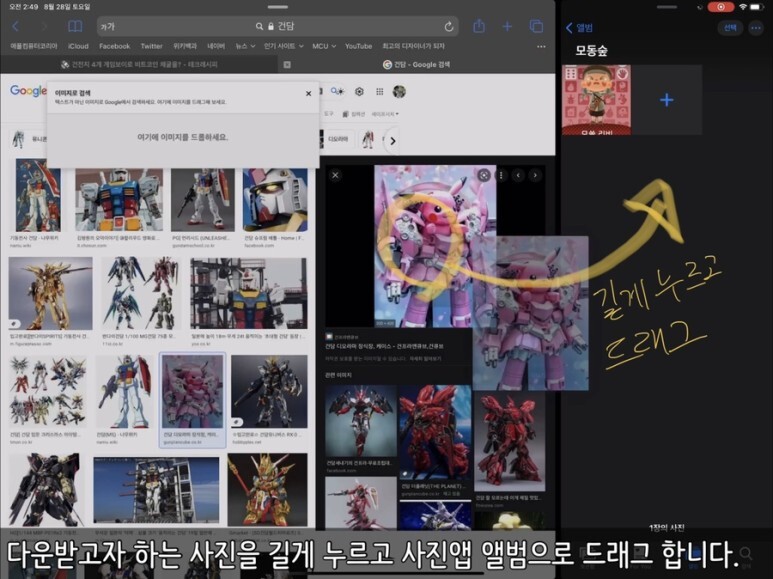This screenshot has height=579, width=773.
Task: Select the address bar showing 건담
Action: [278, 27]
